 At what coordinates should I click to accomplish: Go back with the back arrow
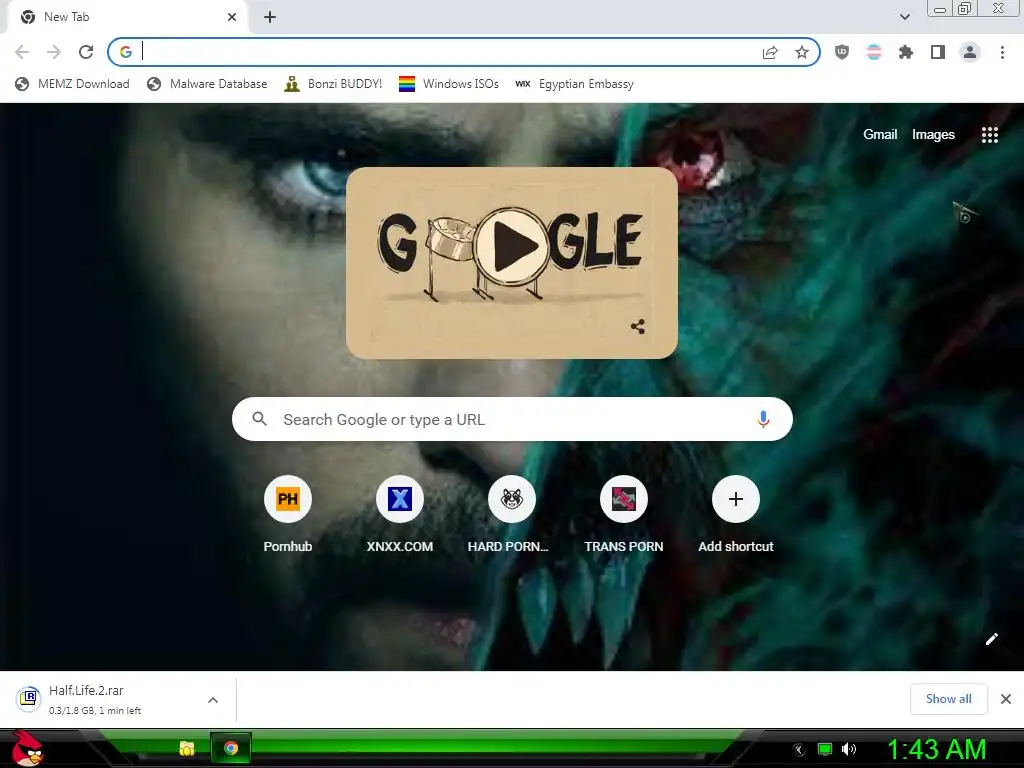(22, 52)
